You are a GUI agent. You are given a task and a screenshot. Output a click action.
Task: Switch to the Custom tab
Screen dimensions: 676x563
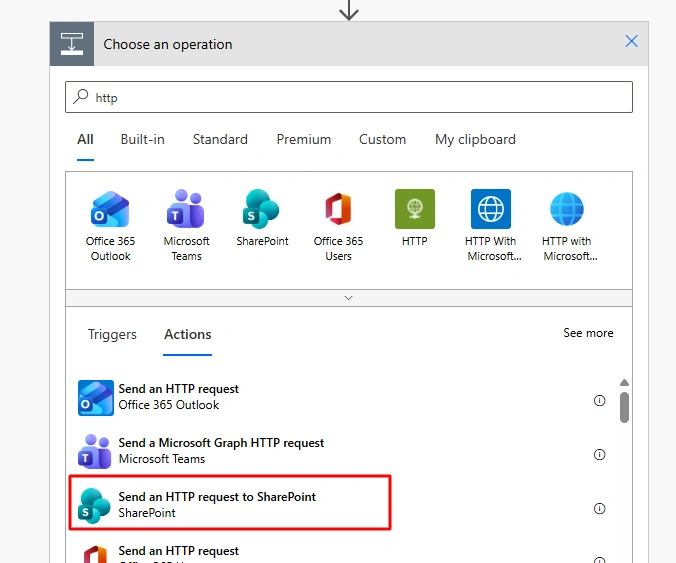(x=383, y=140)
